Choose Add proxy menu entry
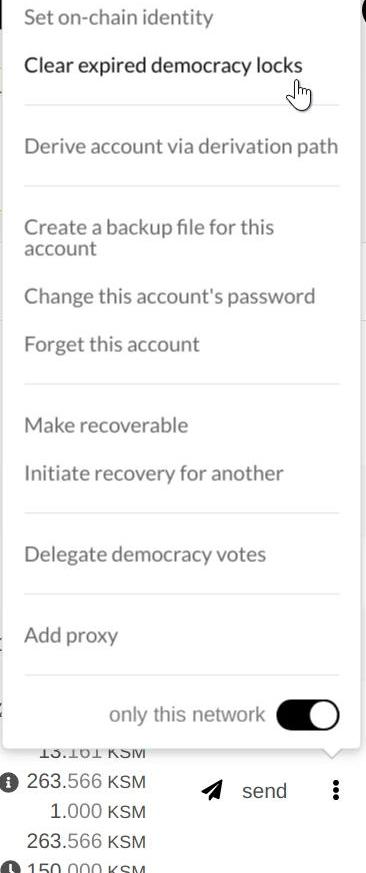This screenshot has height=873, width=366. tap(71, 635)
